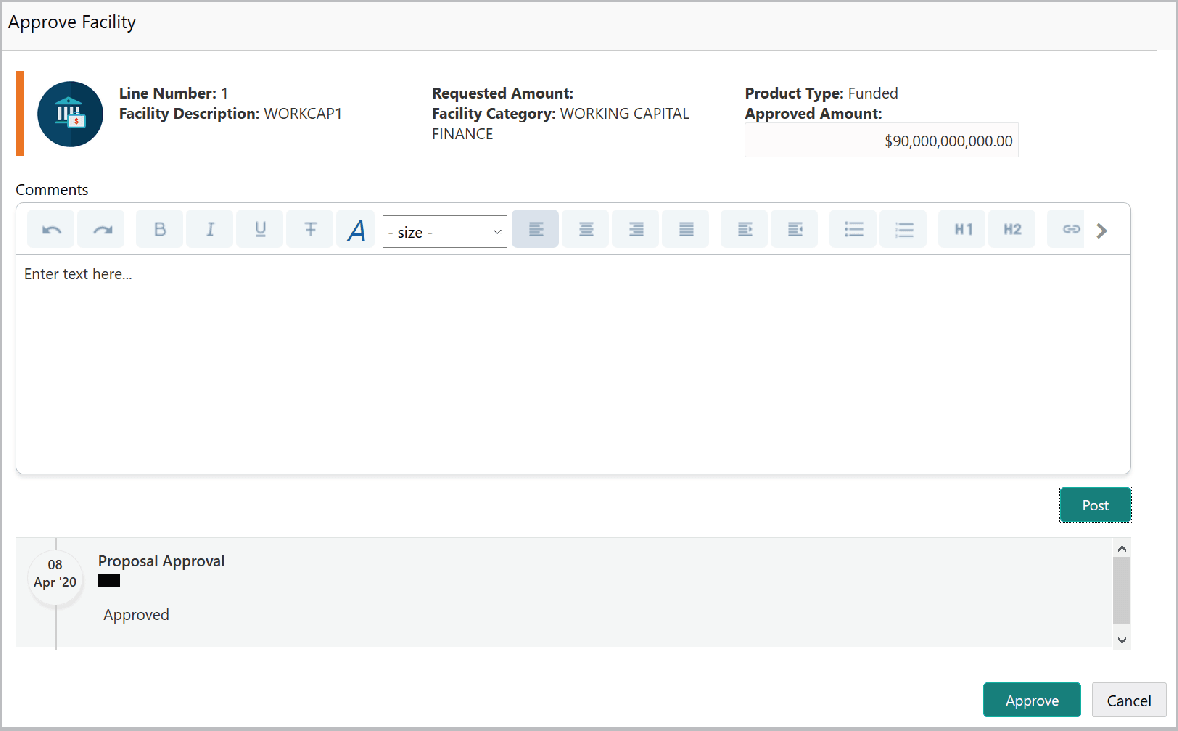
Task: Align comment text to the right
Action: [x=636, y=229]
